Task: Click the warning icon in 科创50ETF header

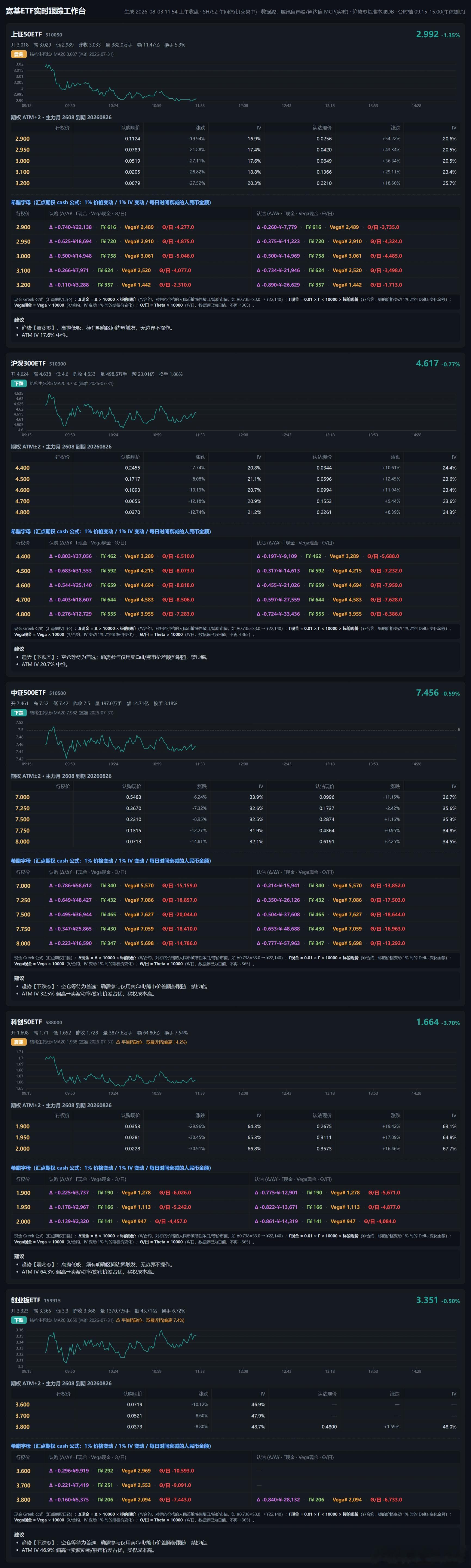Action: coord(118,1042)
